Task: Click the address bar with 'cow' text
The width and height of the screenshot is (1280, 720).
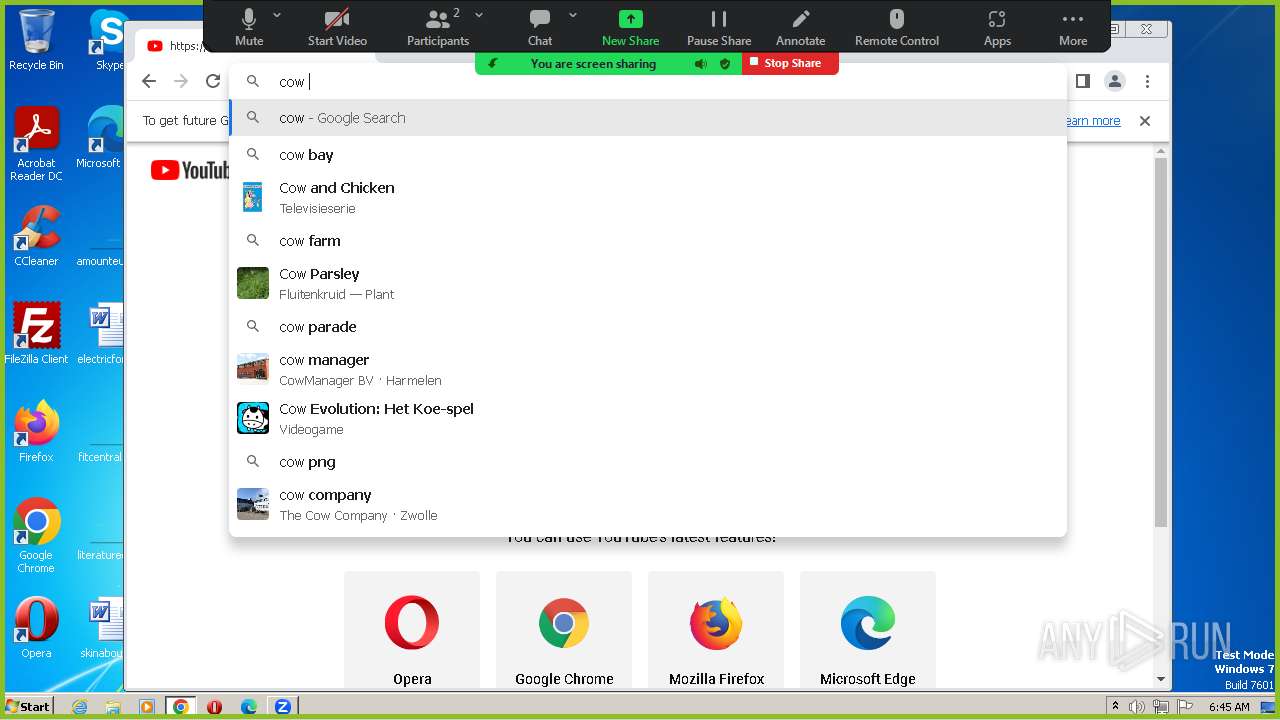Action: point(648,82)
